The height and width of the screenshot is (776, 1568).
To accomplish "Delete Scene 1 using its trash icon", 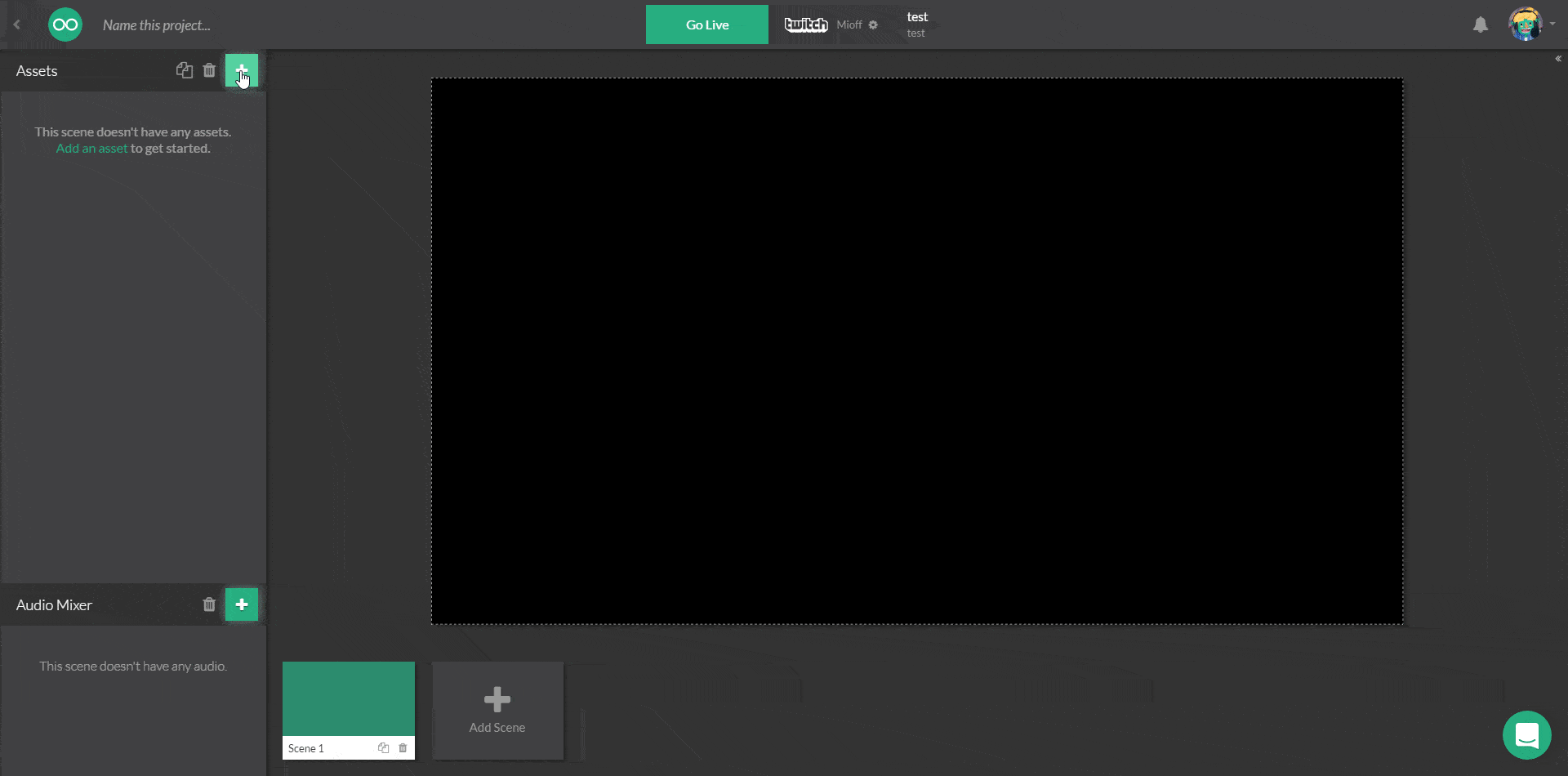I will [x=403, y=747].
